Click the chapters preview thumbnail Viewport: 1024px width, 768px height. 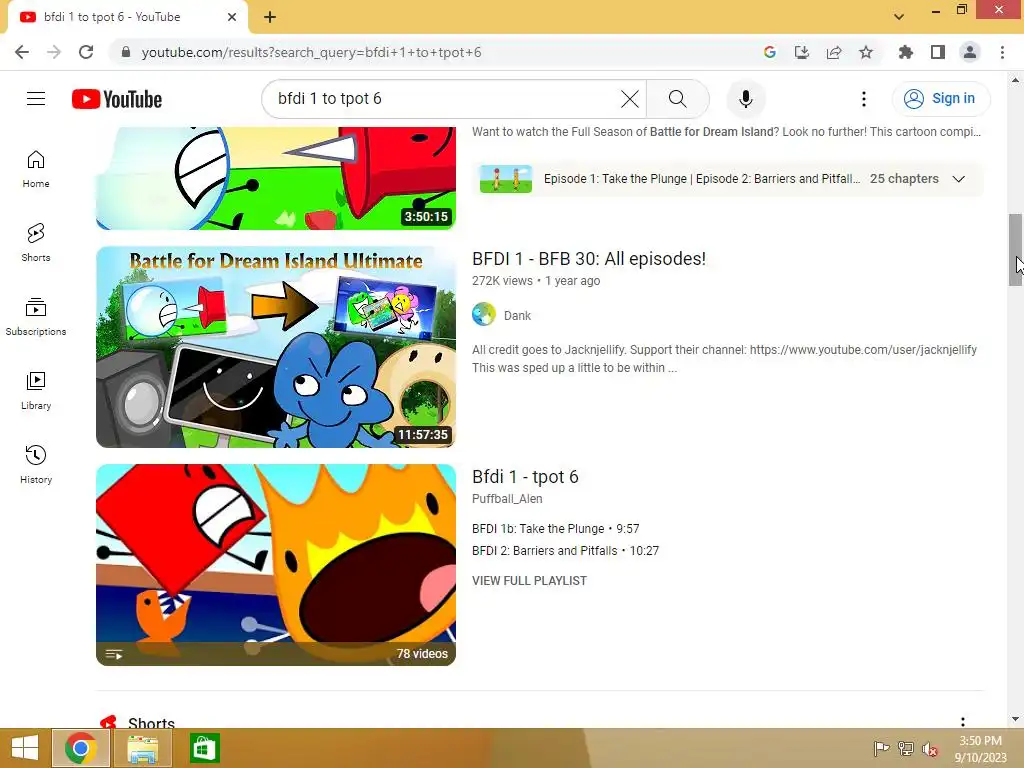505,179
